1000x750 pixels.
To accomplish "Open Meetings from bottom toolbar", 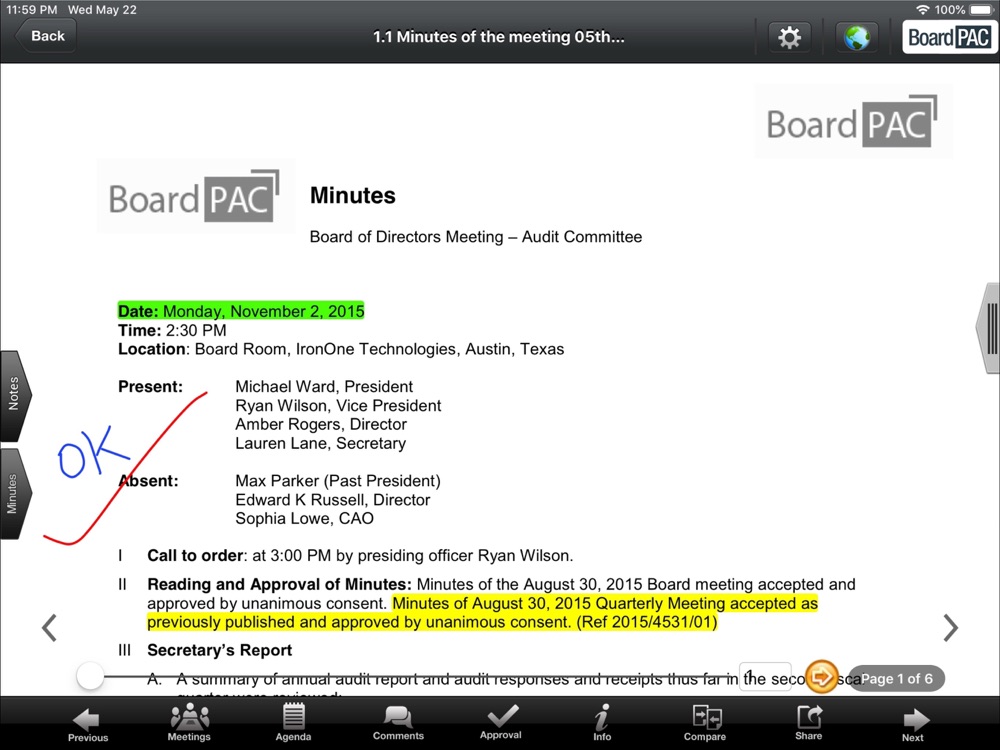I will click(189, 723).
